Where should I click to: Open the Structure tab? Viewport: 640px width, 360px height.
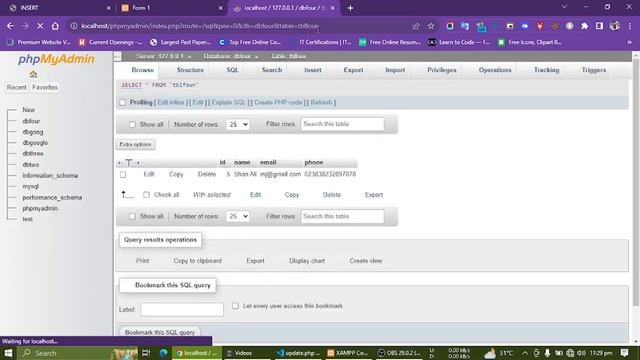(x=190, y=70)
